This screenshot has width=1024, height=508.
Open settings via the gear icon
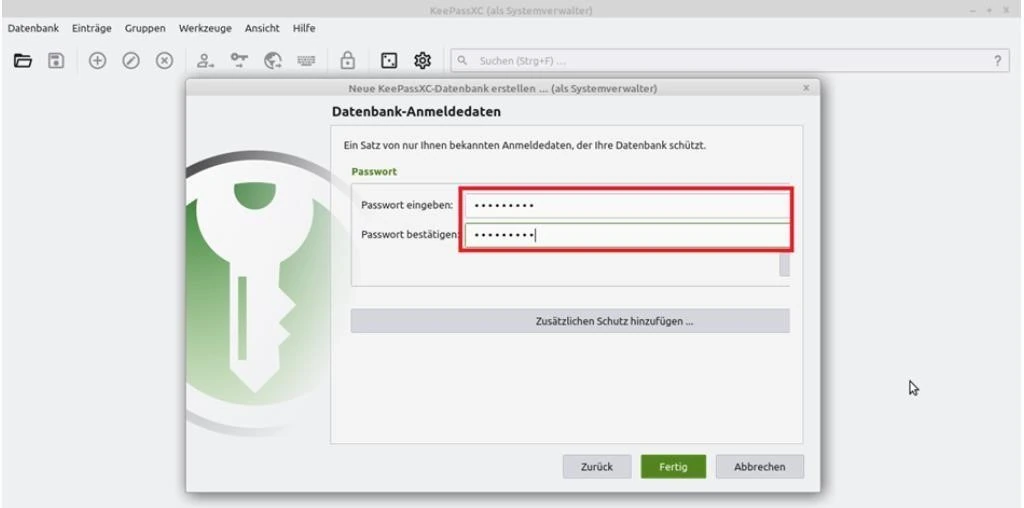(x=423, y=61)
